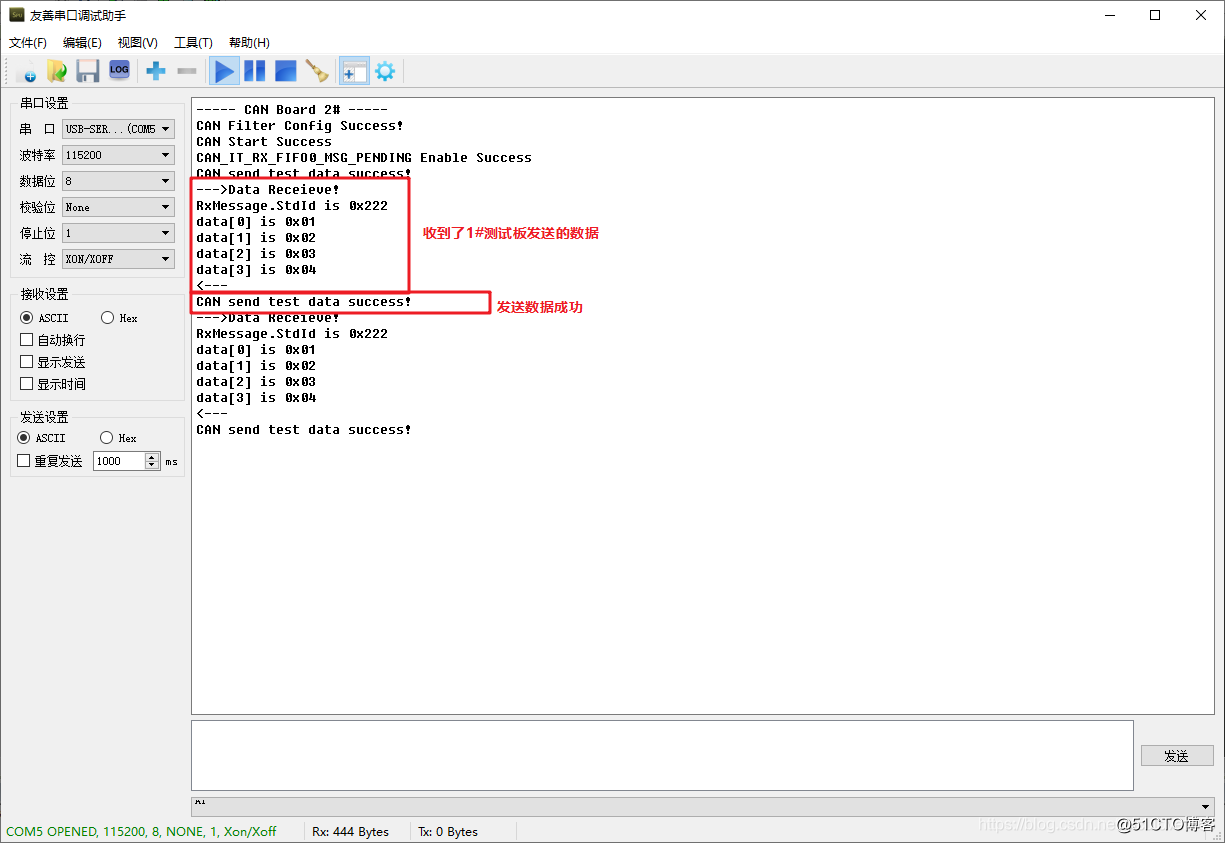
Task: Select ASCII in send settings
Action: coord(41,438)
